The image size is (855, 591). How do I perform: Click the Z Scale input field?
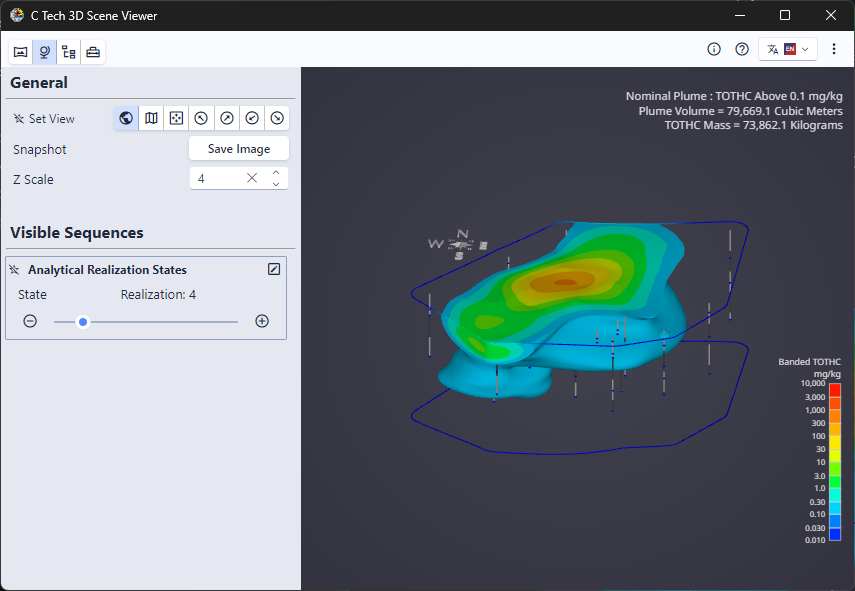coord(215,179)
